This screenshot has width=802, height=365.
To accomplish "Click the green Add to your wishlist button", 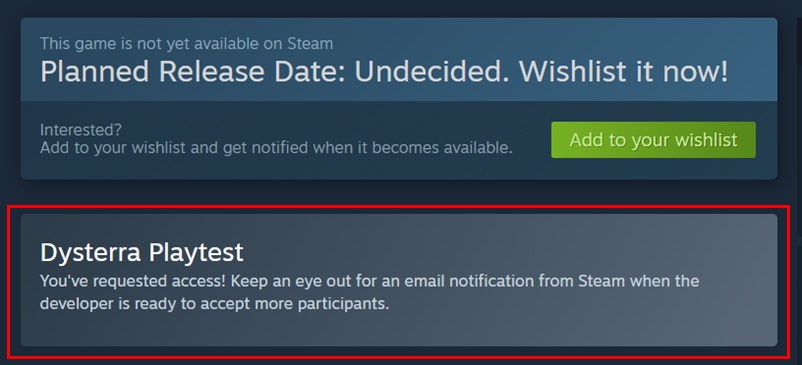I will point(653,140).
